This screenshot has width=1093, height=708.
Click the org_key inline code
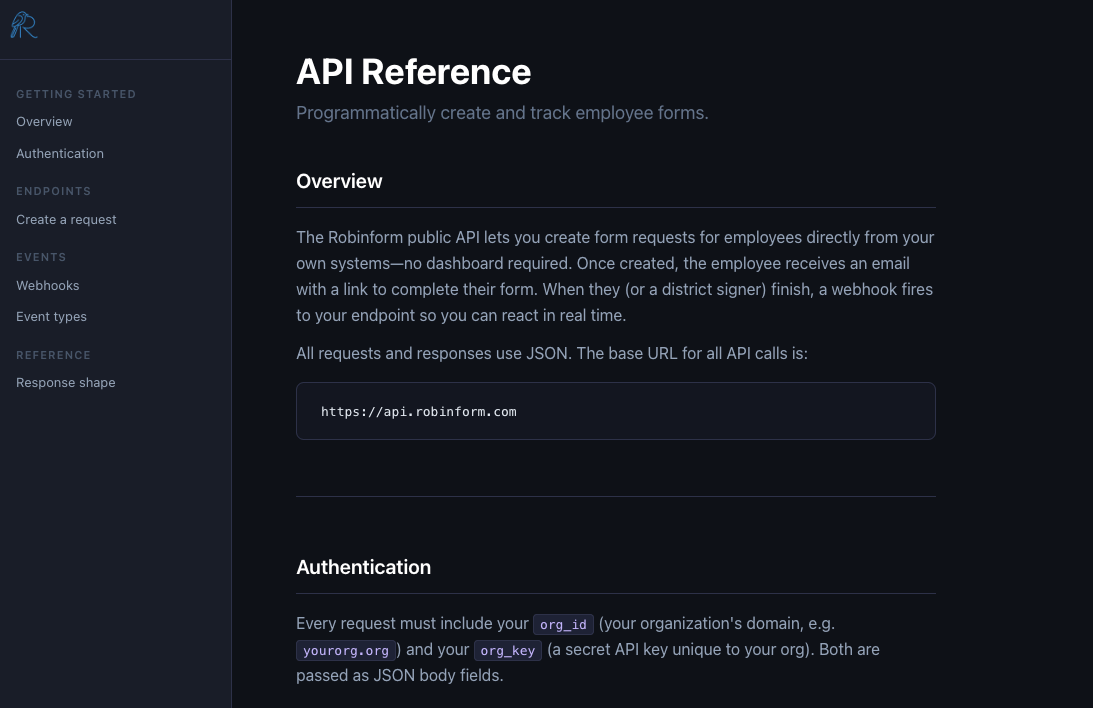click(x=507, y=650)
